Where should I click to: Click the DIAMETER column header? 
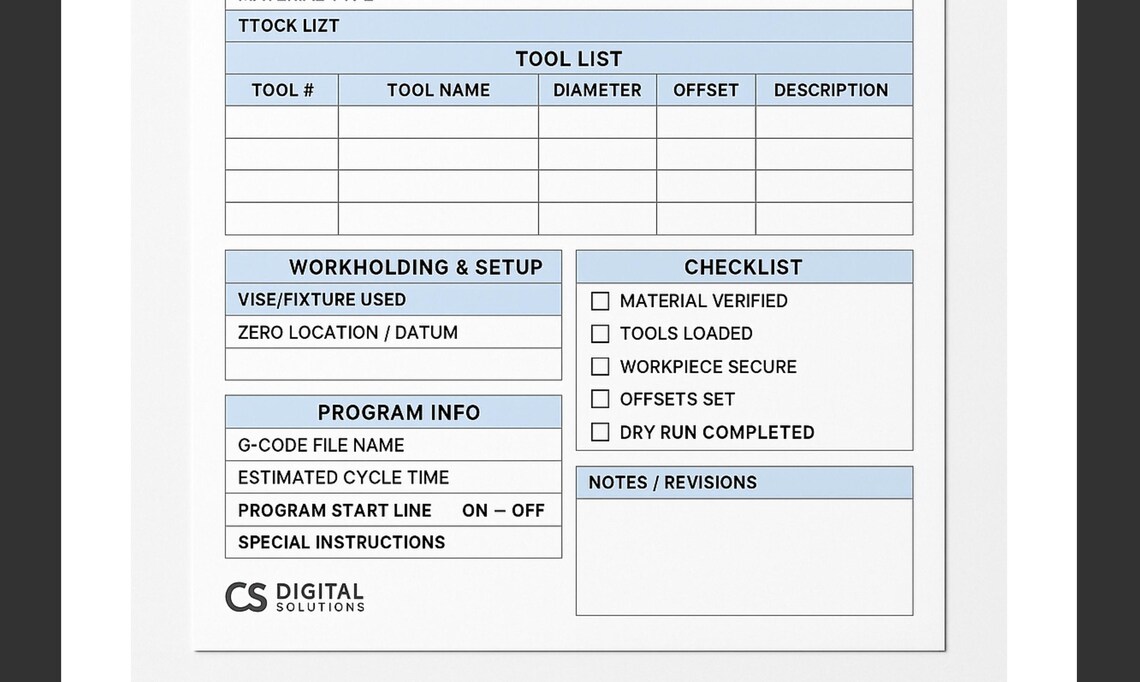tap(597, 90)
